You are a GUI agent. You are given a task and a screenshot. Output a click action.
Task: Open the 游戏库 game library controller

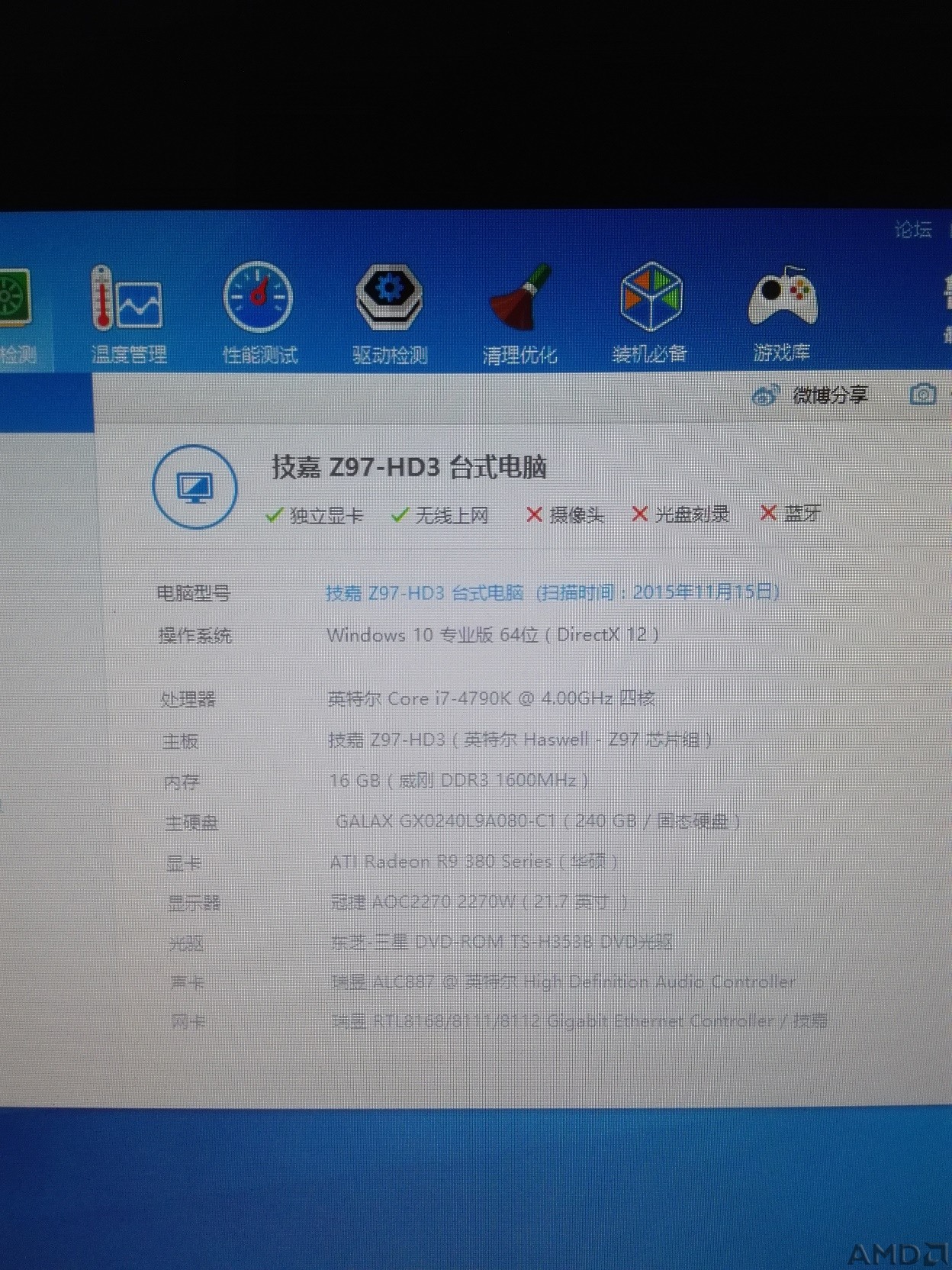(782, 313)
